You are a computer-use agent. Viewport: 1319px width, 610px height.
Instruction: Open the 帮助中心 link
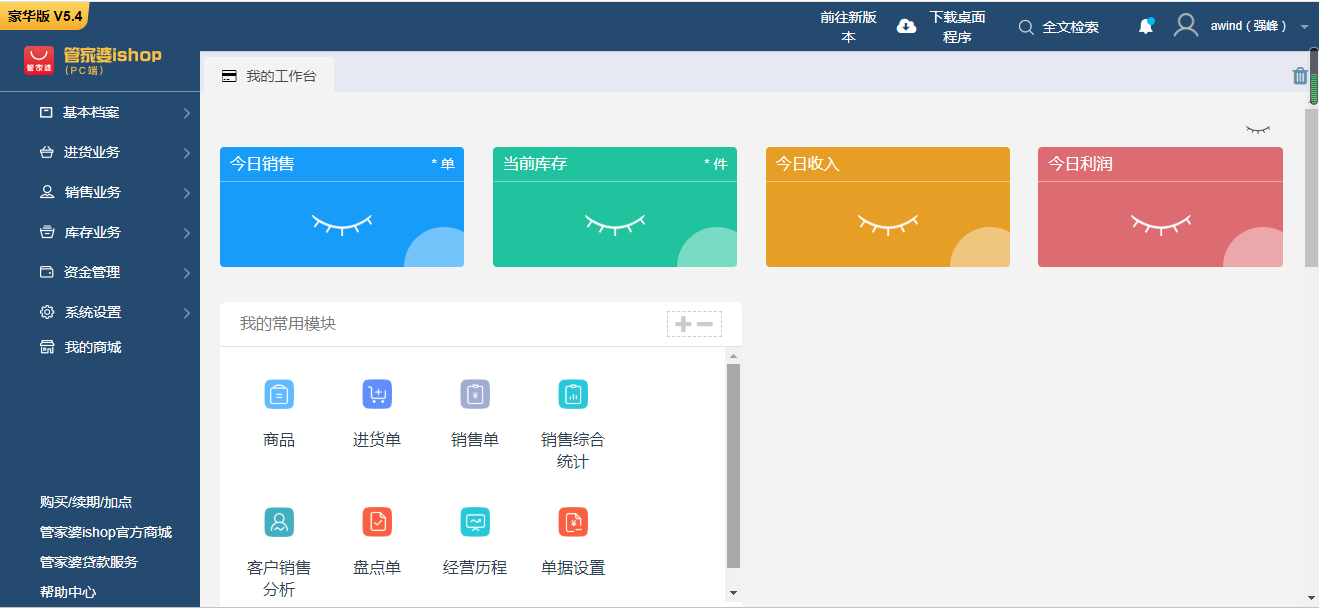pyautogui.click(x=68, y=592)
